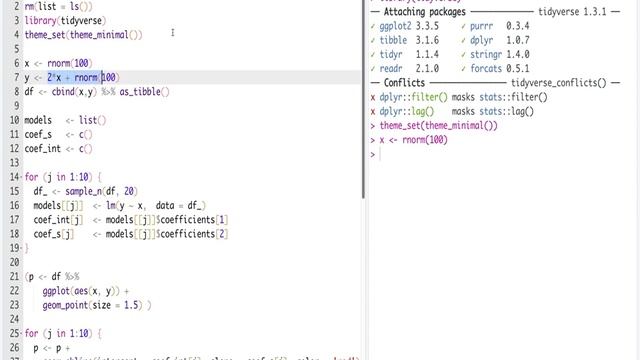640x360 pixels.
Task: Click theme_set(theme_minimal()) on editor line 4
Action: 83,35
